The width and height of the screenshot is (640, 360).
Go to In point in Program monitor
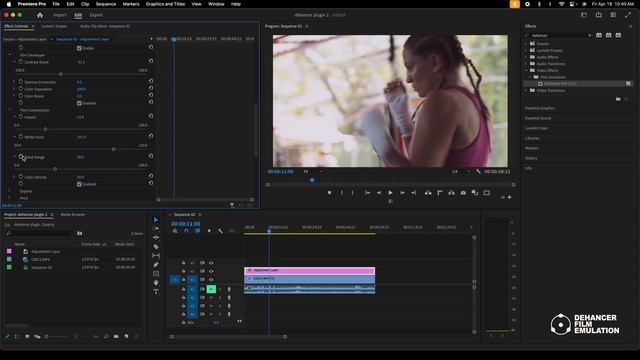click(368, 193)
